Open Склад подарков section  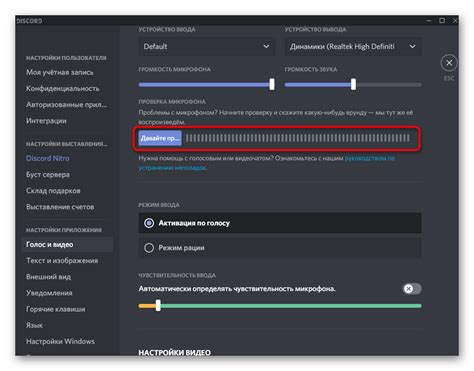coord(53,191)
